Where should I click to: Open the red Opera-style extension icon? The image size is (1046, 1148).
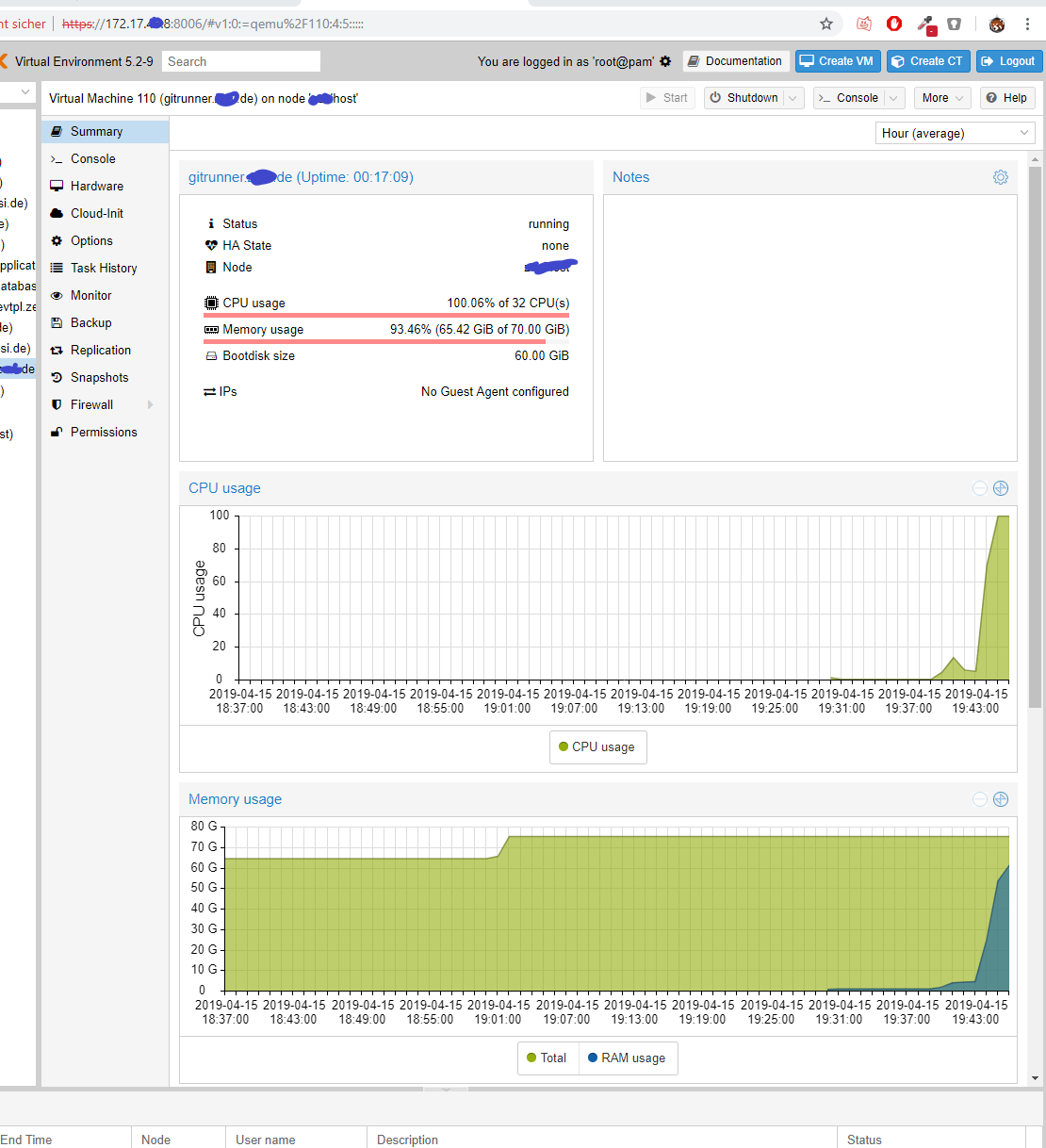click(x=894, y=24)
